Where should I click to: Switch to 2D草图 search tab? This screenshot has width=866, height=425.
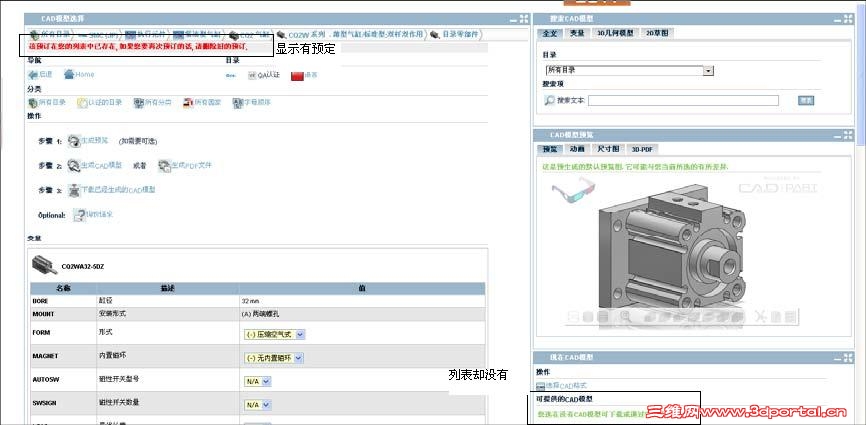click(657, 33)
